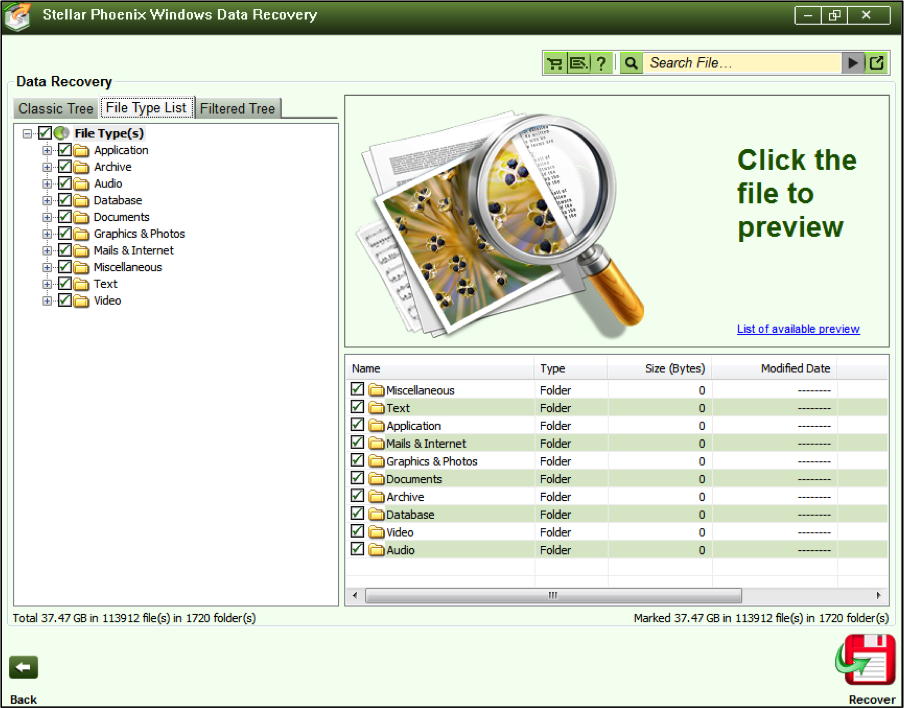The image size is (904, 708).
Task: Expand the Graphics & Photos tree node
Action: pos(47,234)
